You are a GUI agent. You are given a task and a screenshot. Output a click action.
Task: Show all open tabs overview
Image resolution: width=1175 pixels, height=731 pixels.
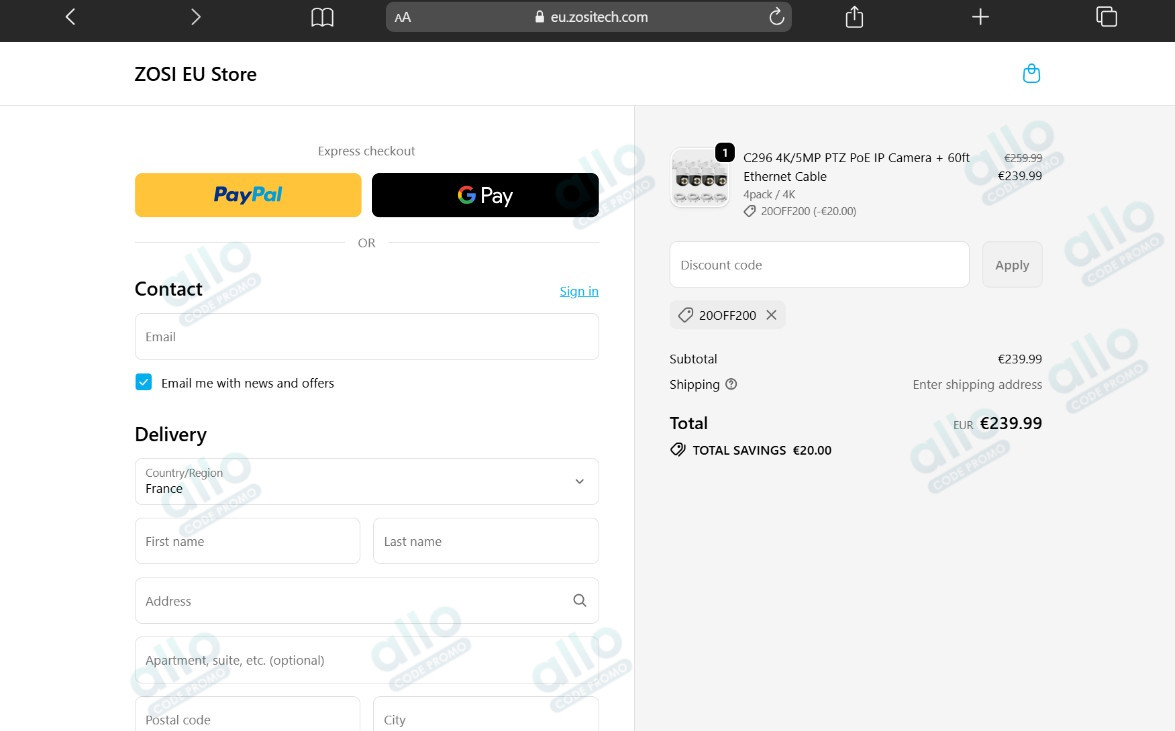coord(1106,17)
